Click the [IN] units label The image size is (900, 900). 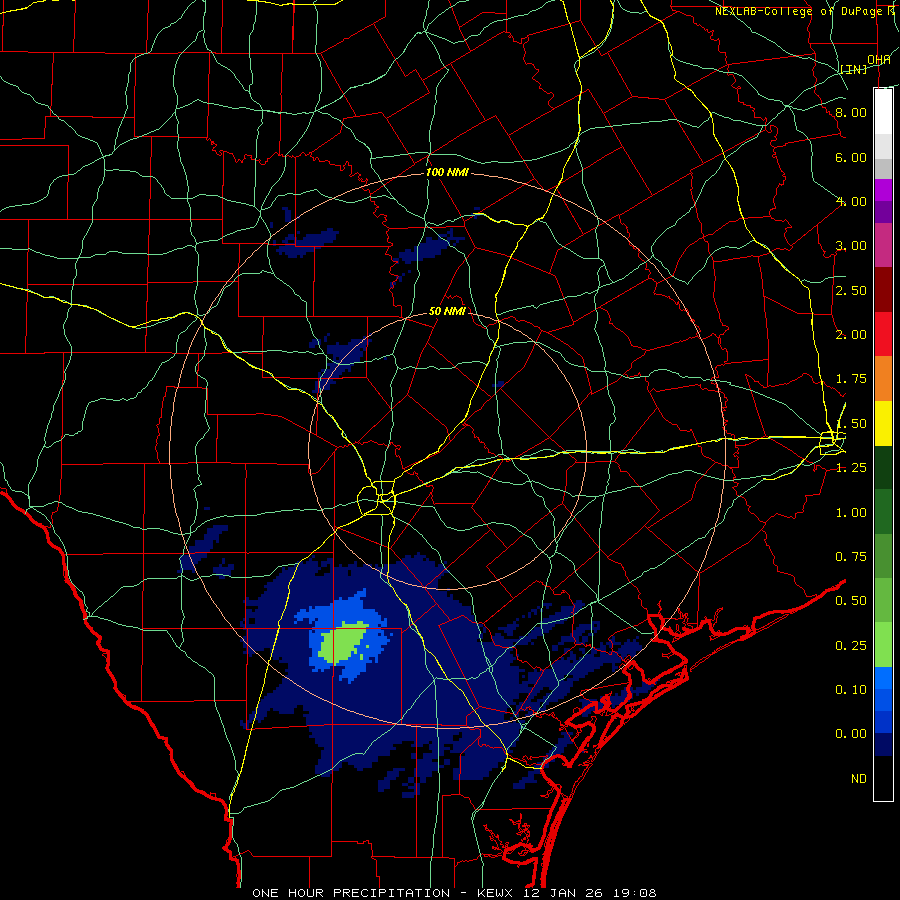point(854,69)
